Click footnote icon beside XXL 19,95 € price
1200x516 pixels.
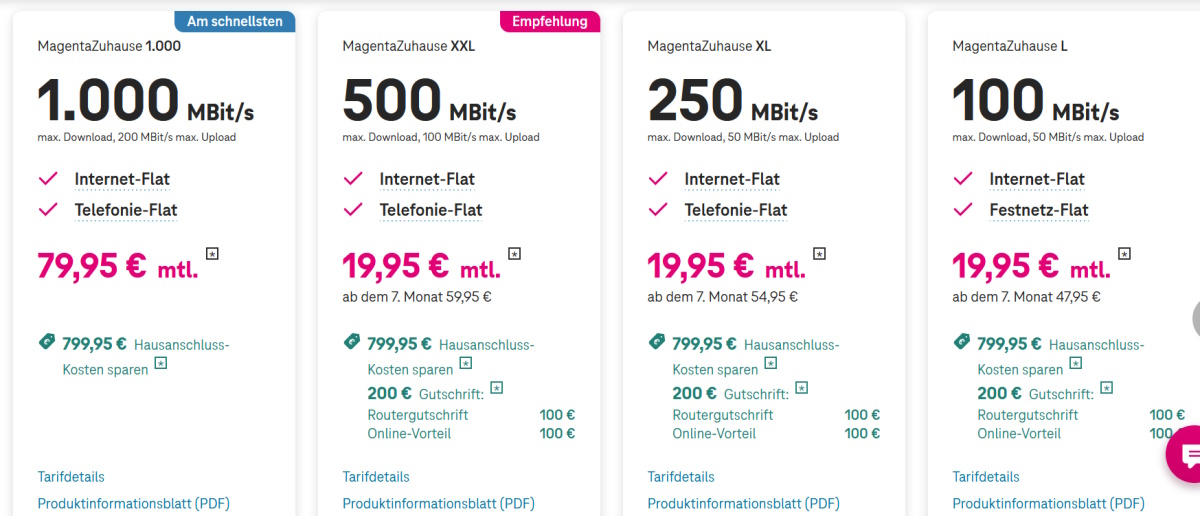(x=514, y=253)
